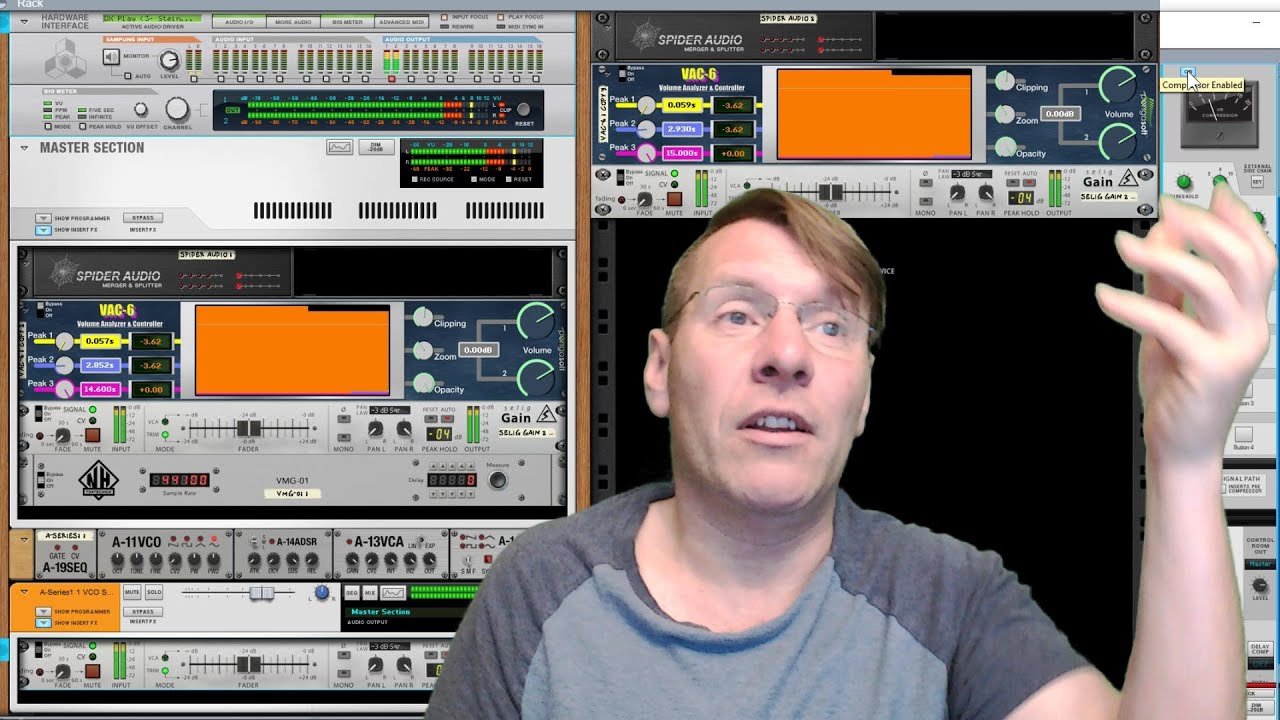Click VMG-01 Sample Rate display
The width and height of the screenshot is (1280, 720).
[x=180, y=480]
